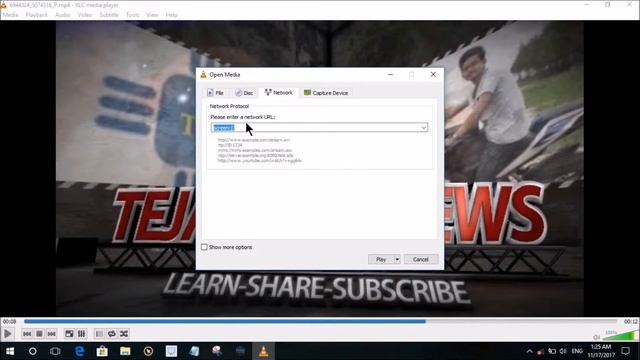The height and width of the screenshot is (360, 640).
Task: Open the Audio menu
Action: click(62, 15)
